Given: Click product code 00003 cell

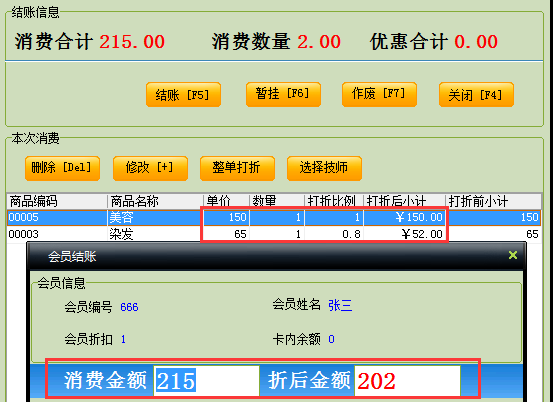Looking at the screenshot, I should pyautogui.click(x=57, y=234).
